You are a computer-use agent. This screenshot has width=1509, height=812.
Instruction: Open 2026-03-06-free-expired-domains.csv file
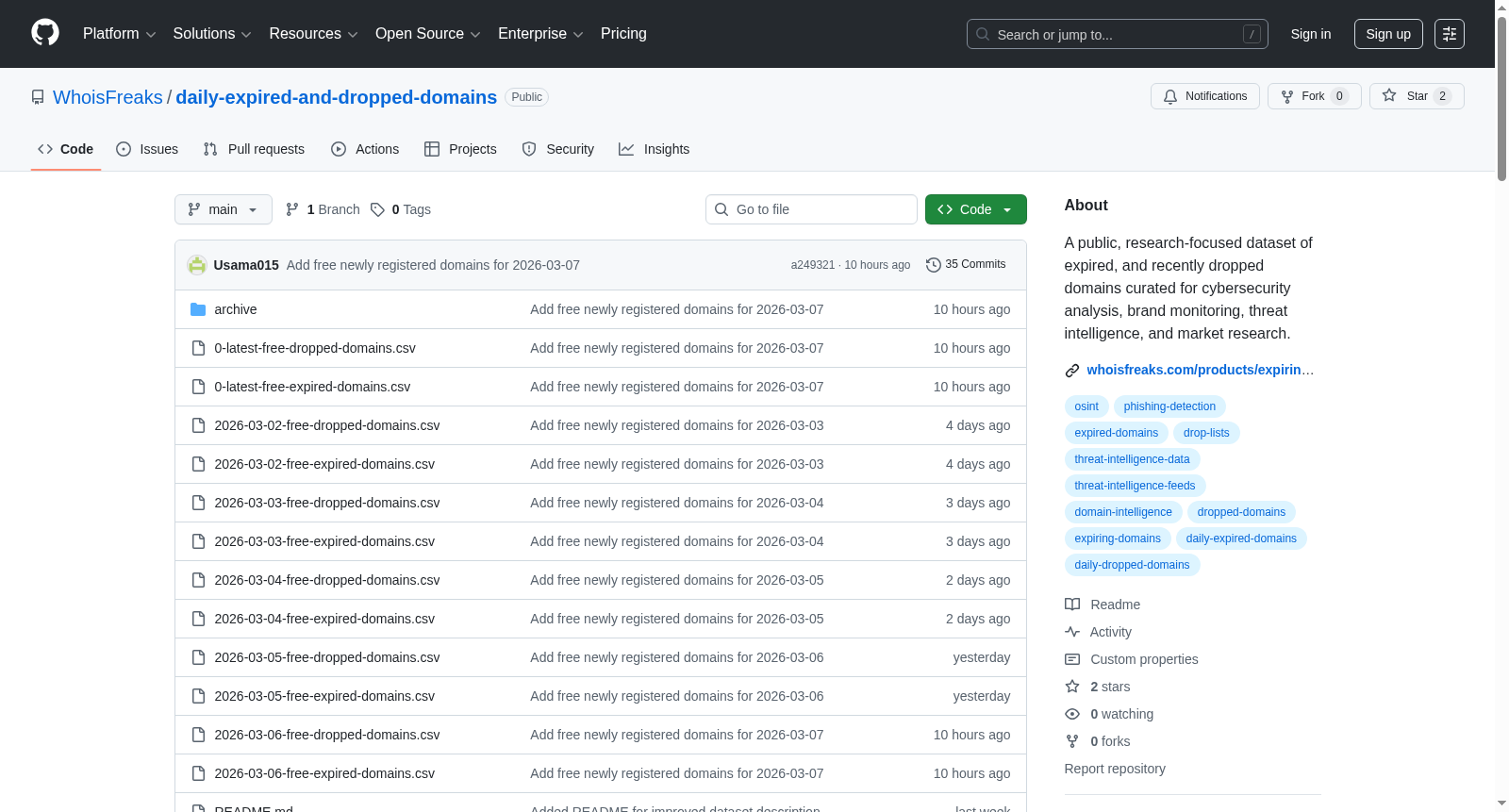(x=324, y=773)
